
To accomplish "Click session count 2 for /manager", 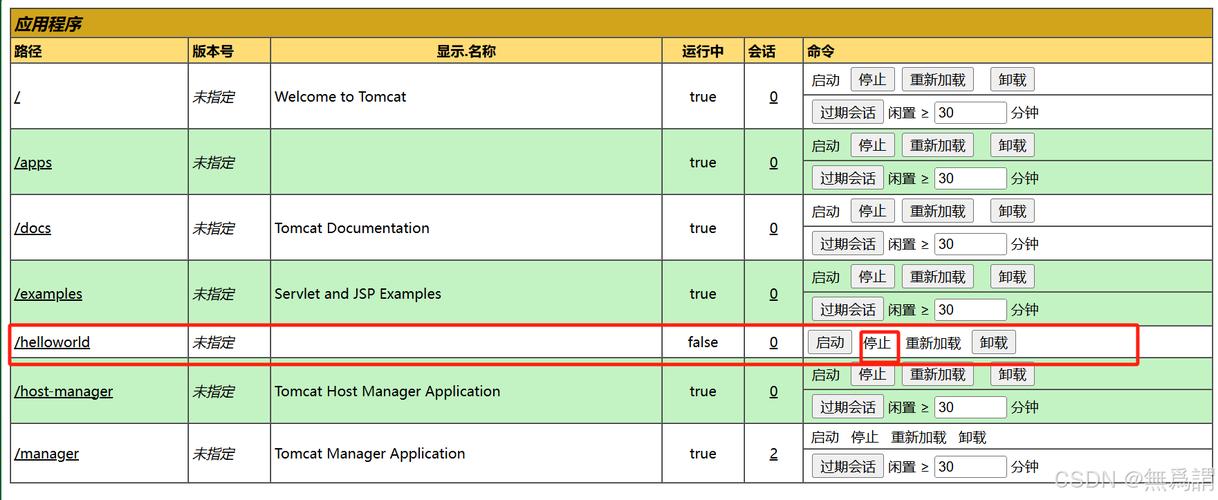I will (773, 454).
